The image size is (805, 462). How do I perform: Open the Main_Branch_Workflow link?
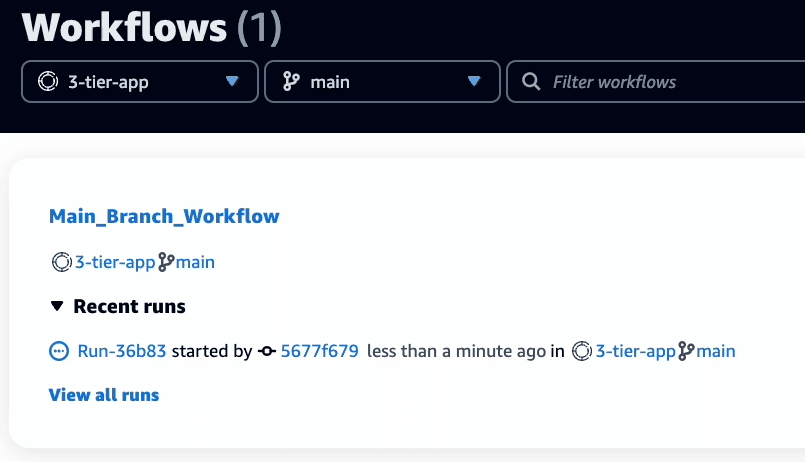164,216
